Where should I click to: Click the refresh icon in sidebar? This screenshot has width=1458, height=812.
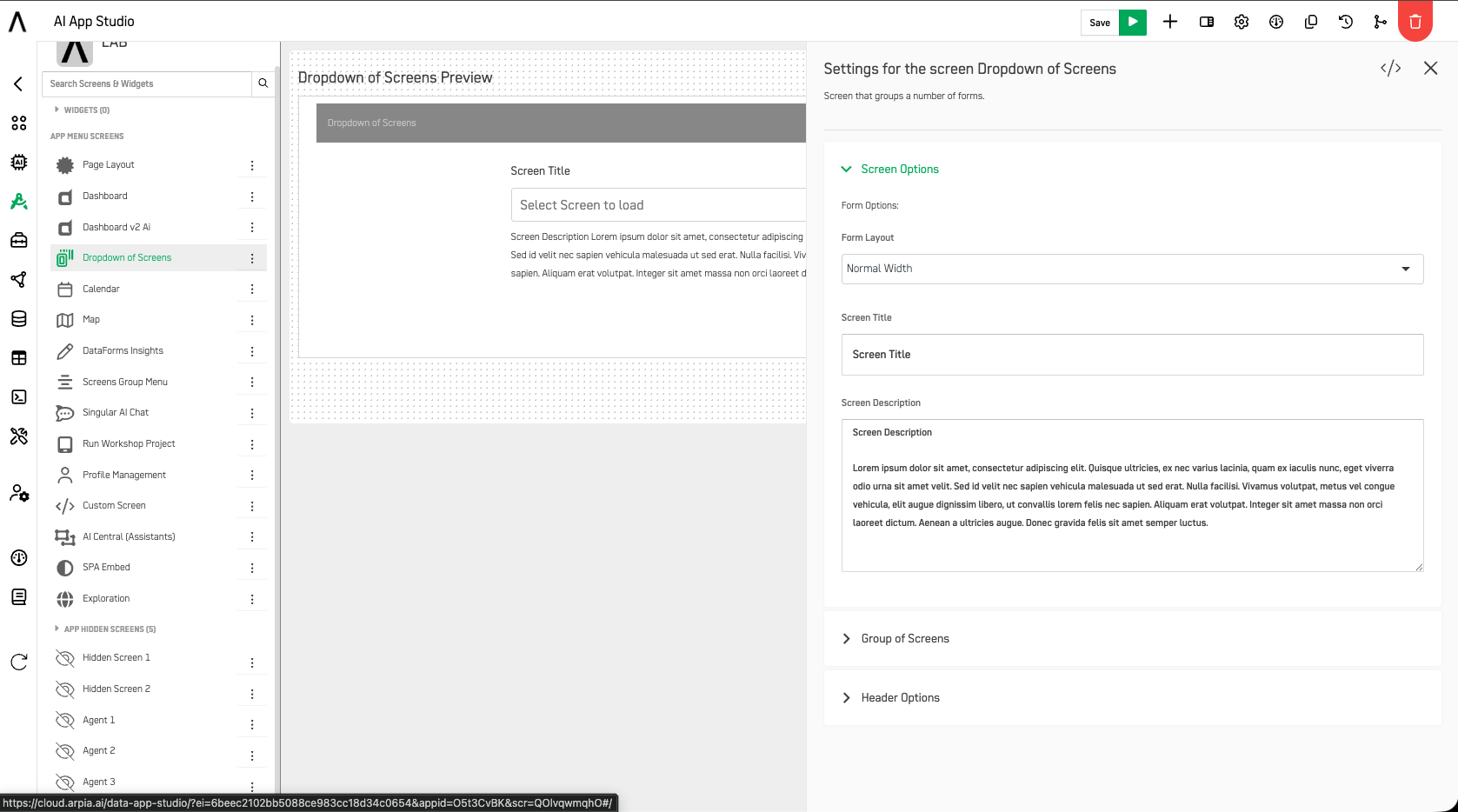18,662
